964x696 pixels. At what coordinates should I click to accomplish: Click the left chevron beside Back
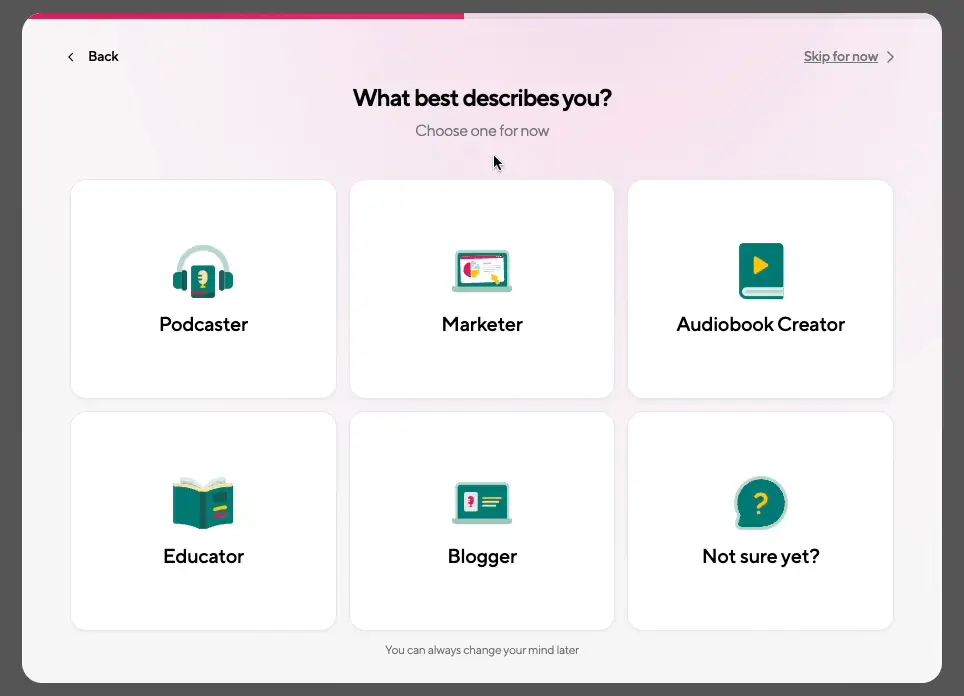[71, 57]
